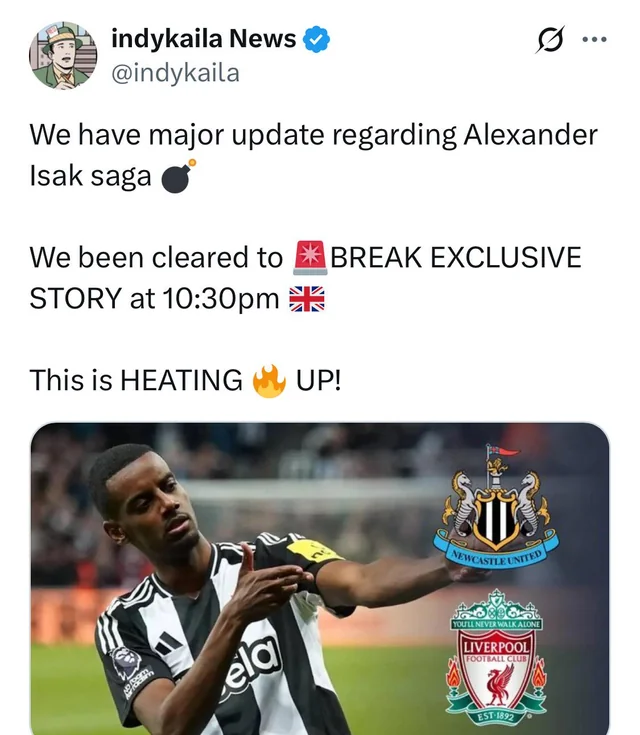Click the BREAK EXCLUSIVE STORY text

[306, 278]
